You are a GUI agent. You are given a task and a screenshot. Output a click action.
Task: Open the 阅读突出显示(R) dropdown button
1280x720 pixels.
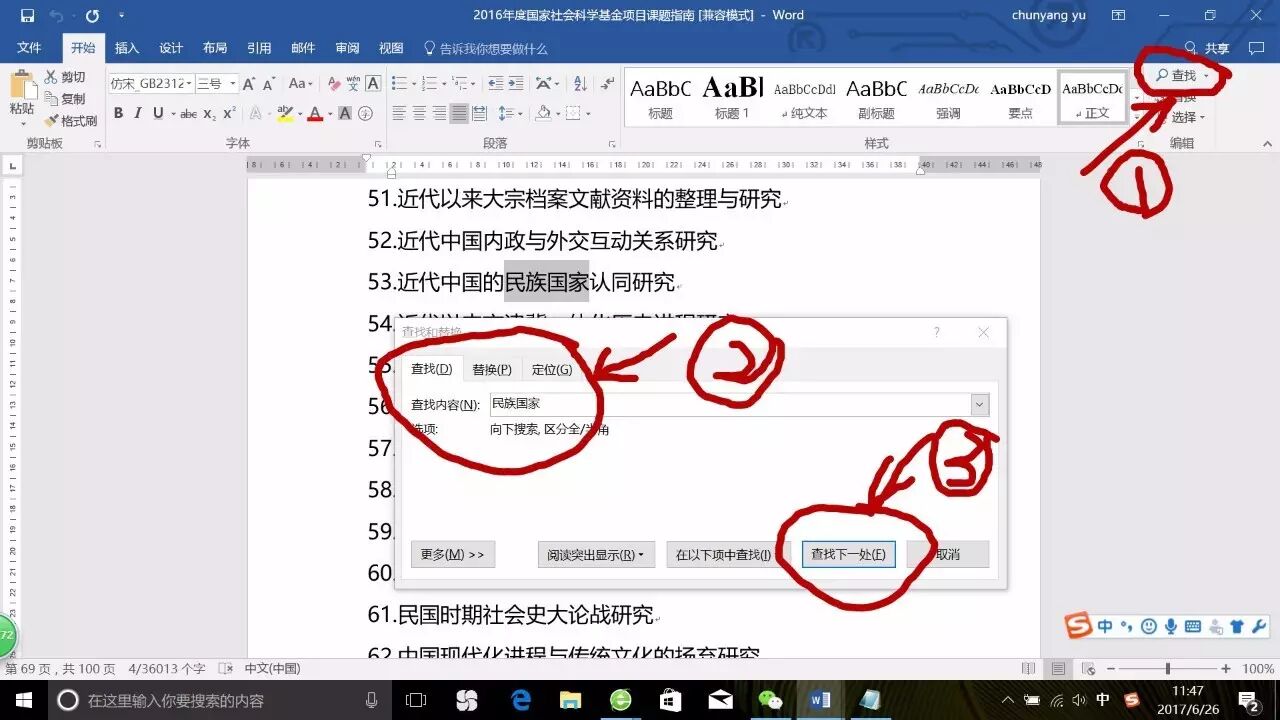coord(596,554)
